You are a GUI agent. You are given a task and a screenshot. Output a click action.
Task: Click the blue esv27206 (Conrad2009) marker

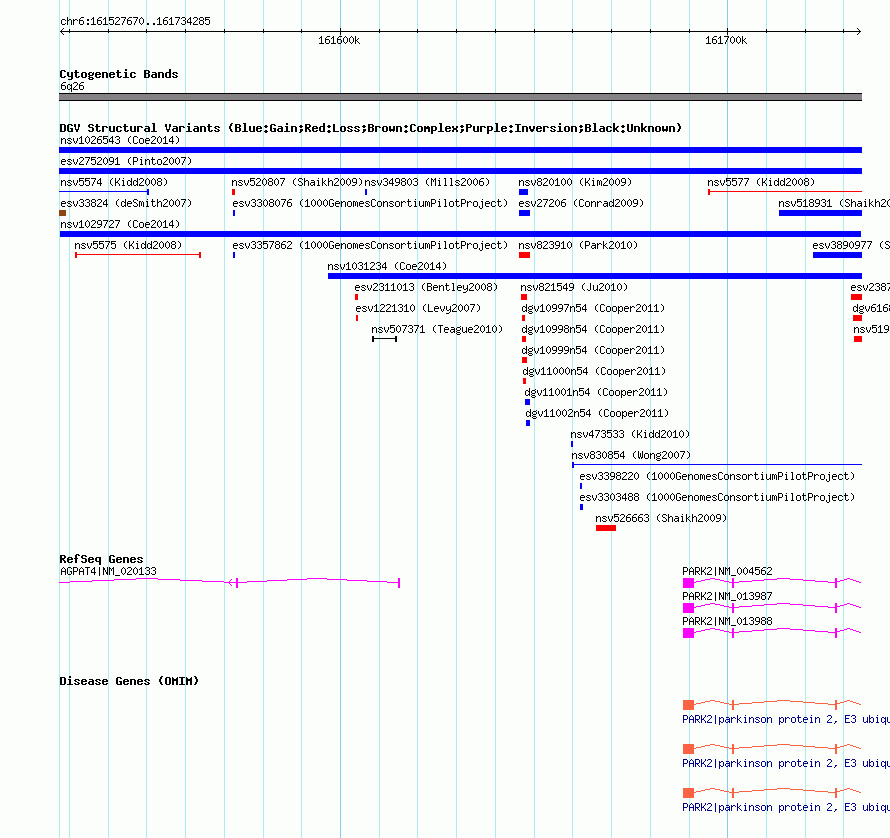coord(524,213)
